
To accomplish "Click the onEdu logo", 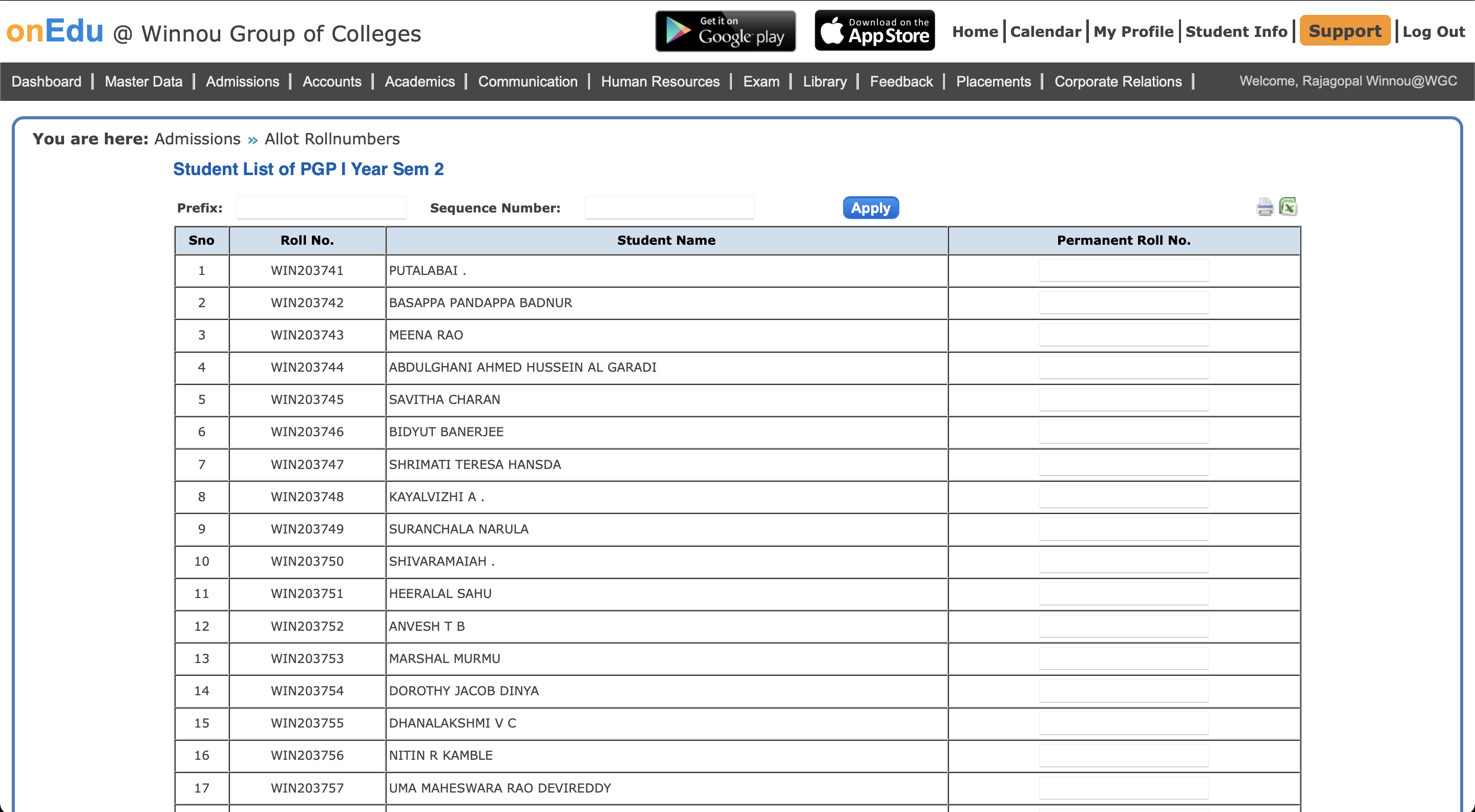I will click(x=55, y=31).
